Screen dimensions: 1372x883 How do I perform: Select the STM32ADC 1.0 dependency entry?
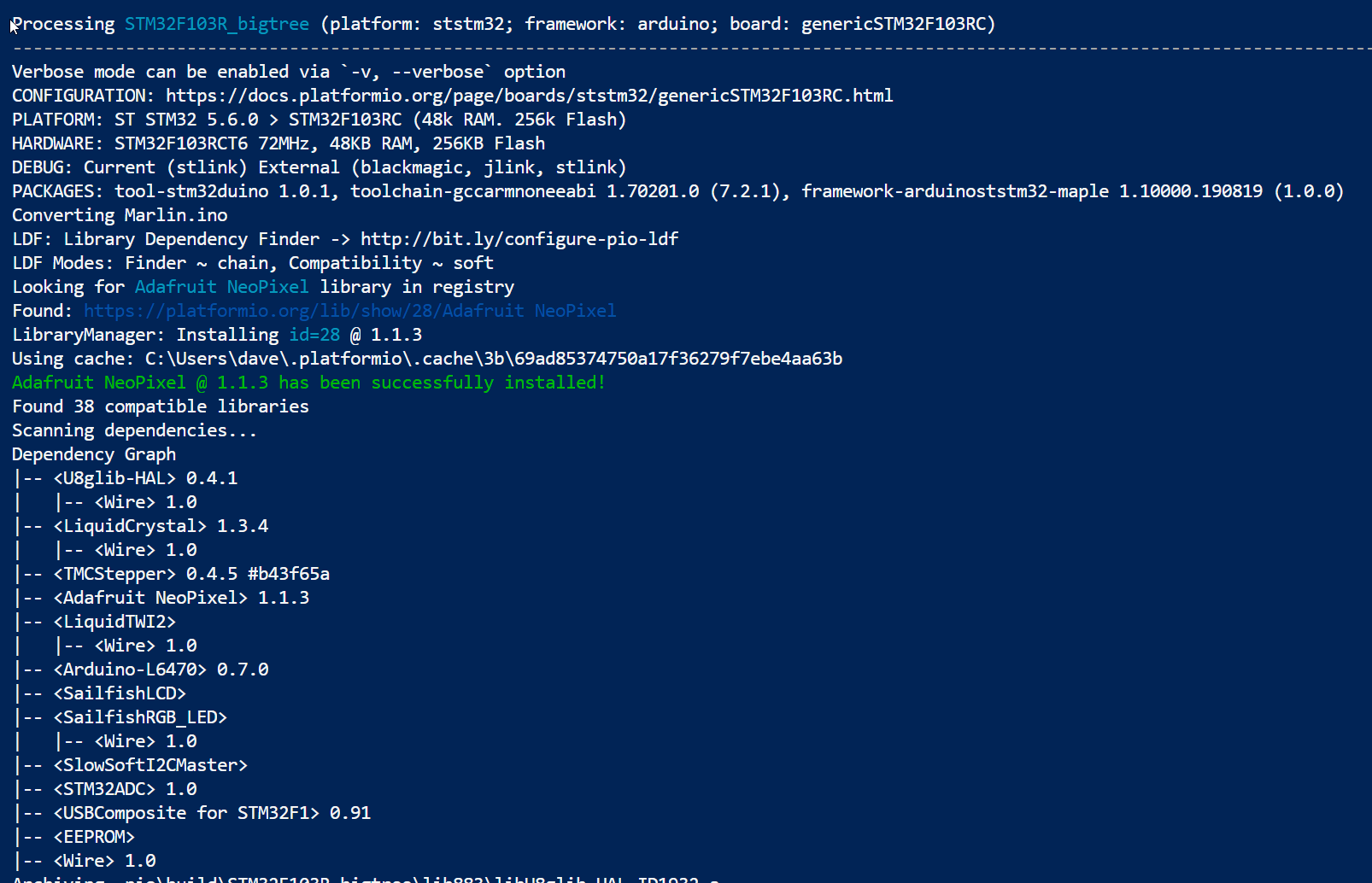coord(125,789)
